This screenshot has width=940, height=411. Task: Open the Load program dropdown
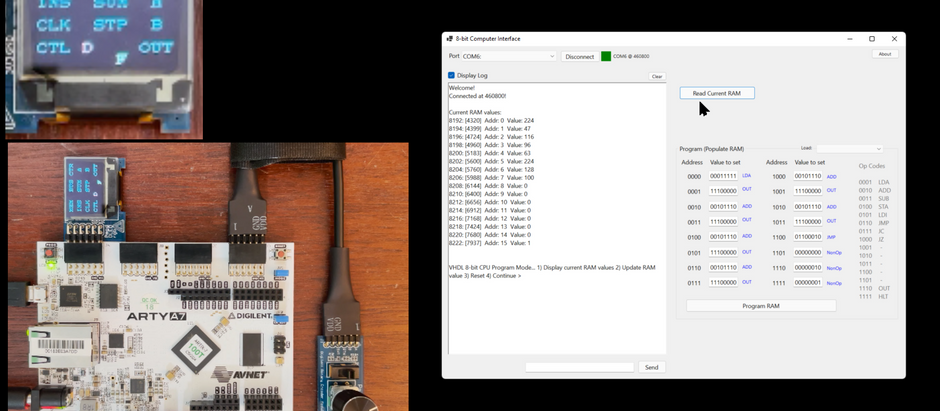(x=849, y=149)
